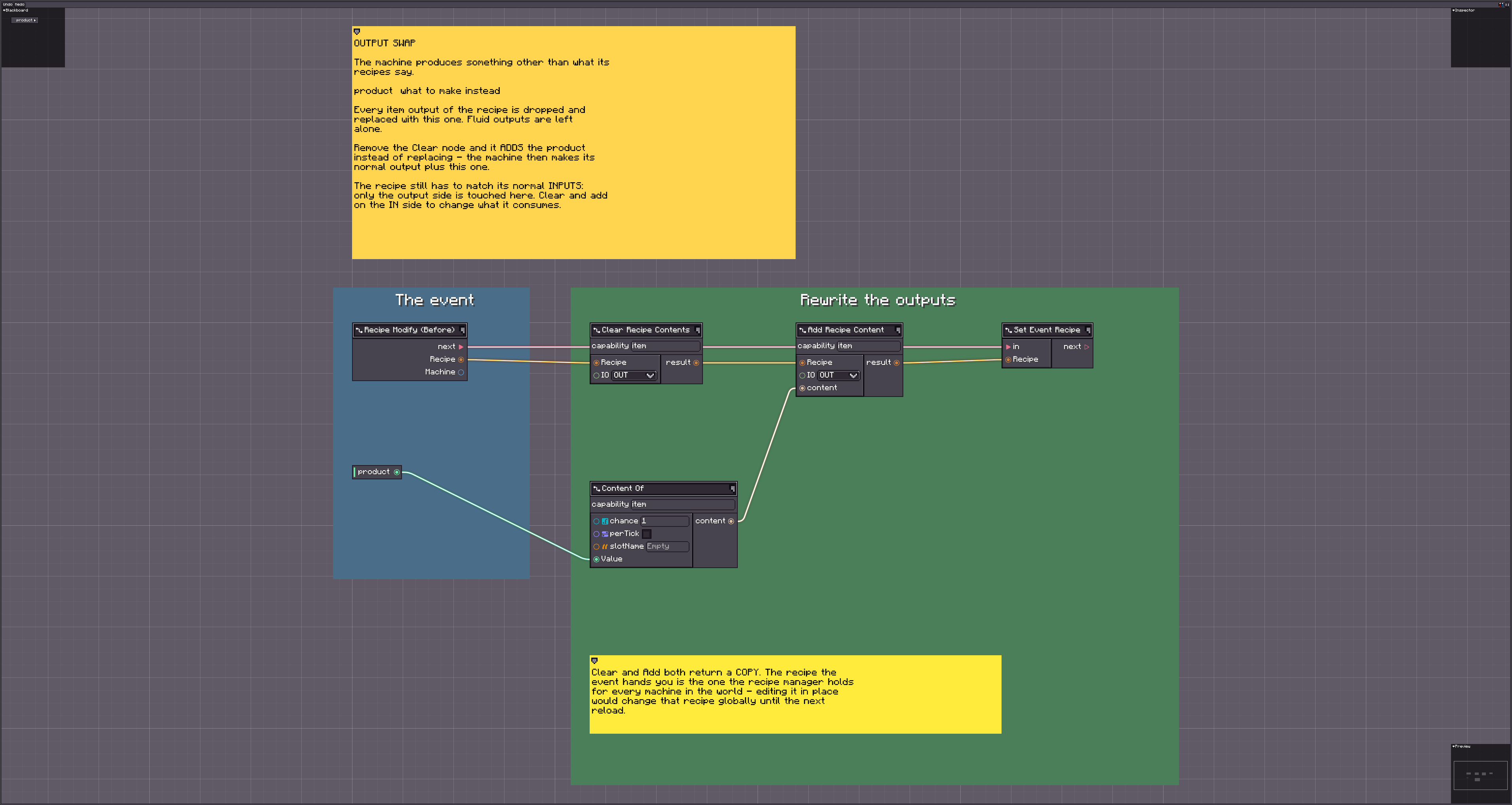Click the in flow port of Set Event Recipe
Image resolution: width=1512 pixels, height=805 pixels.
coord(1008,347)
